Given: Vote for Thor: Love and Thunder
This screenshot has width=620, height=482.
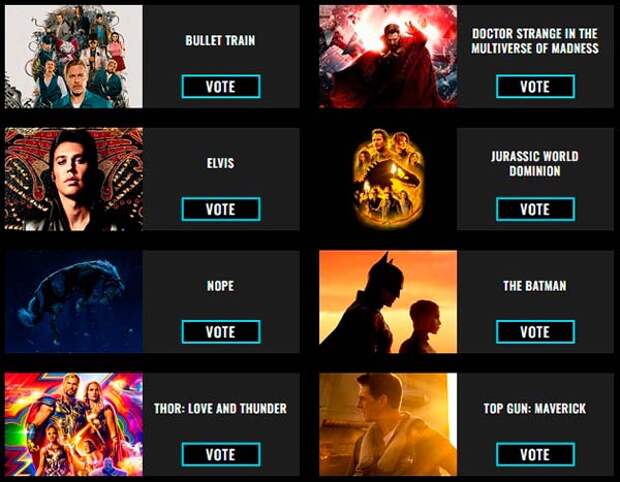Looking at the screenshot, I should [221, 454].
